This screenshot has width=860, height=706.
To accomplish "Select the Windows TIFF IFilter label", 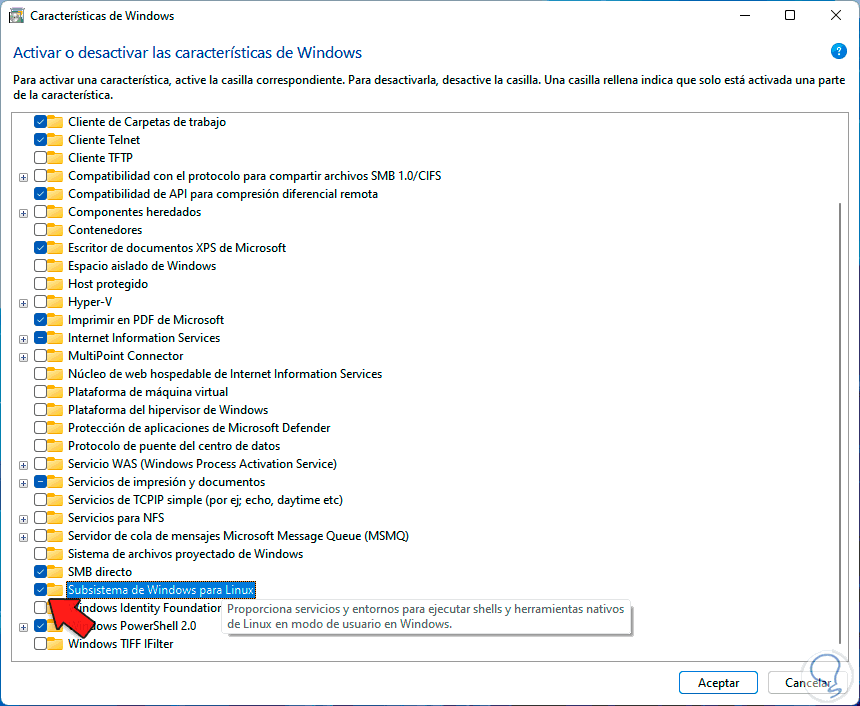I will pos(121,643).
